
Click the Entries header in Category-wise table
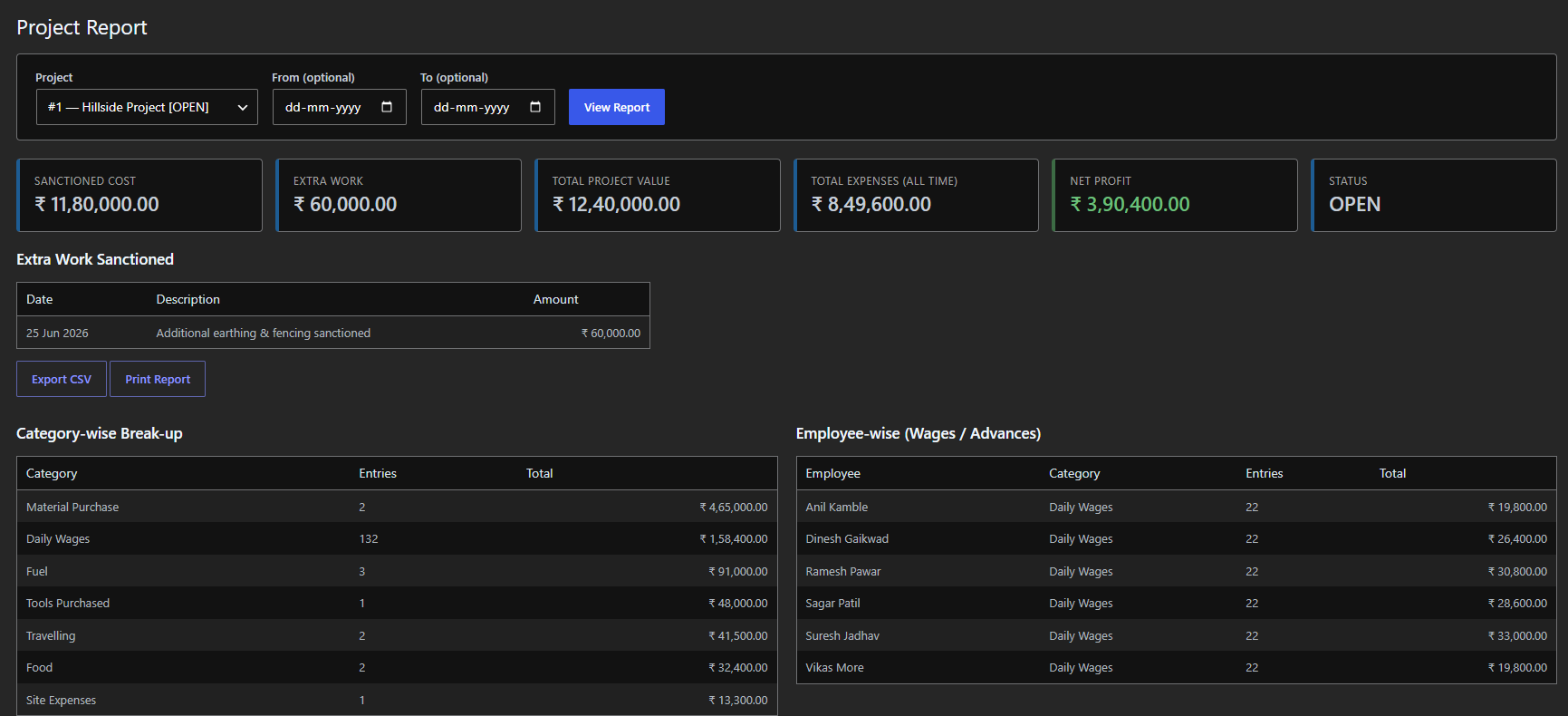378,473
